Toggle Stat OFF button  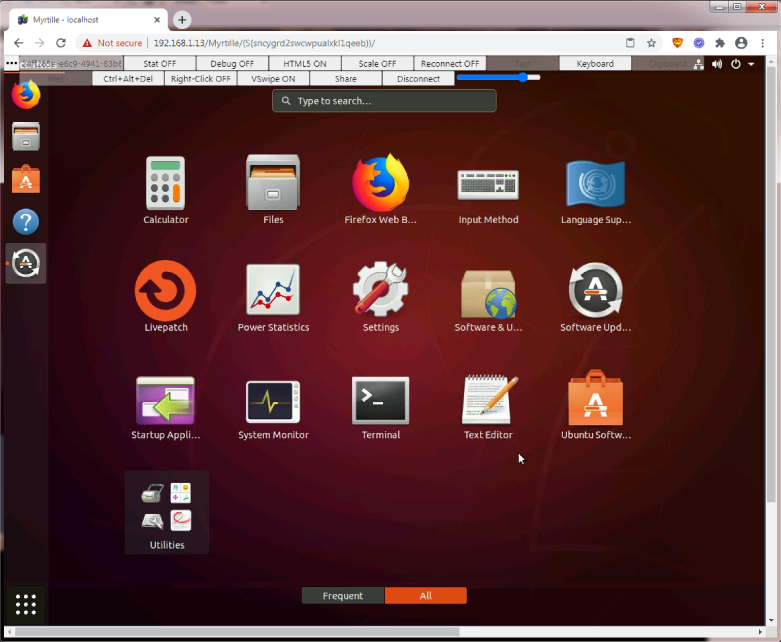[x=159, y=63]
